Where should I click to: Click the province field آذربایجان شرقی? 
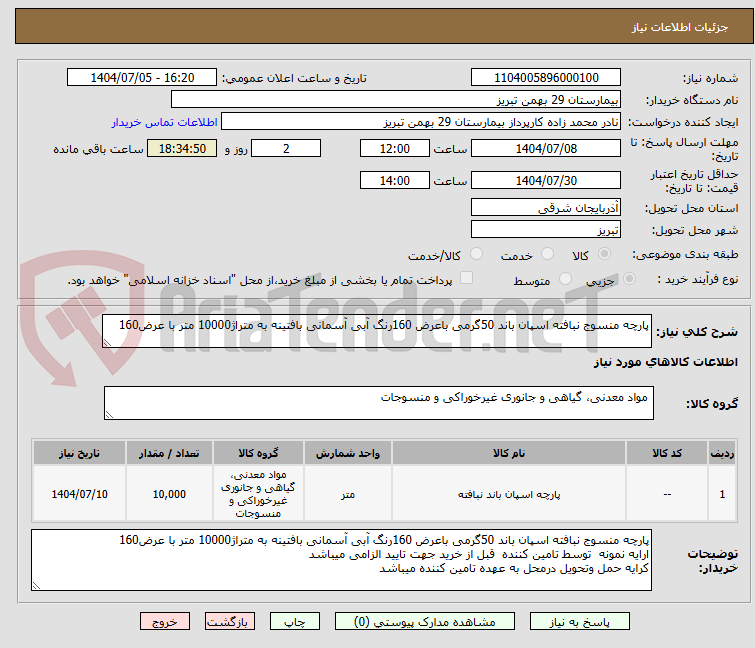click(x=546, y=207)
